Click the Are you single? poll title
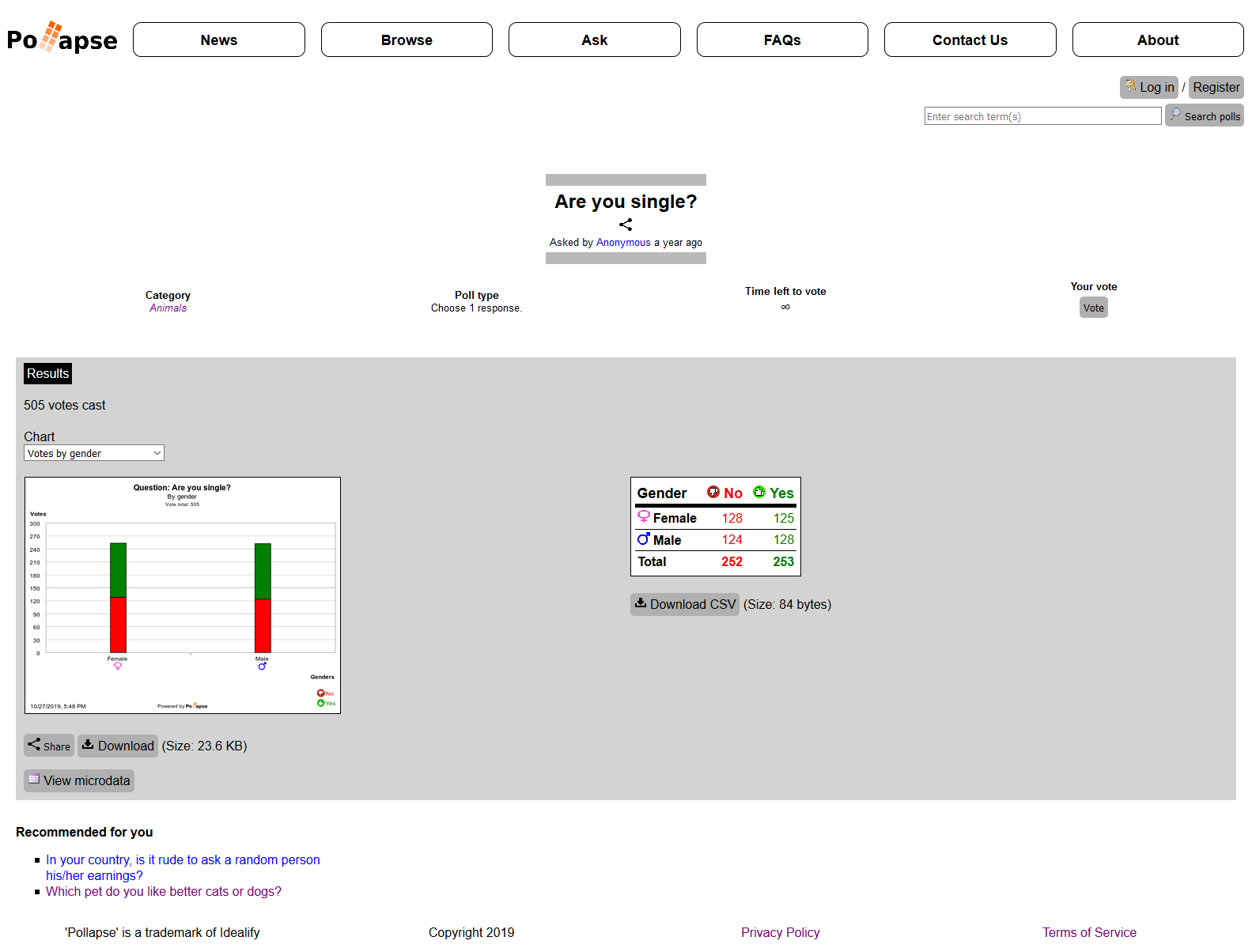 [626, 202]
